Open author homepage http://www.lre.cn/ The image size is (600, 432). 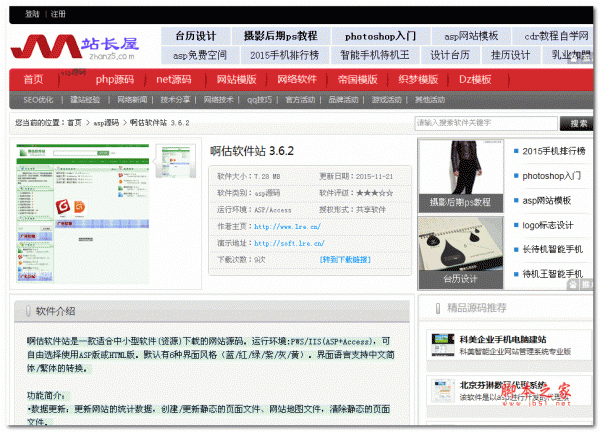[287, 227]
